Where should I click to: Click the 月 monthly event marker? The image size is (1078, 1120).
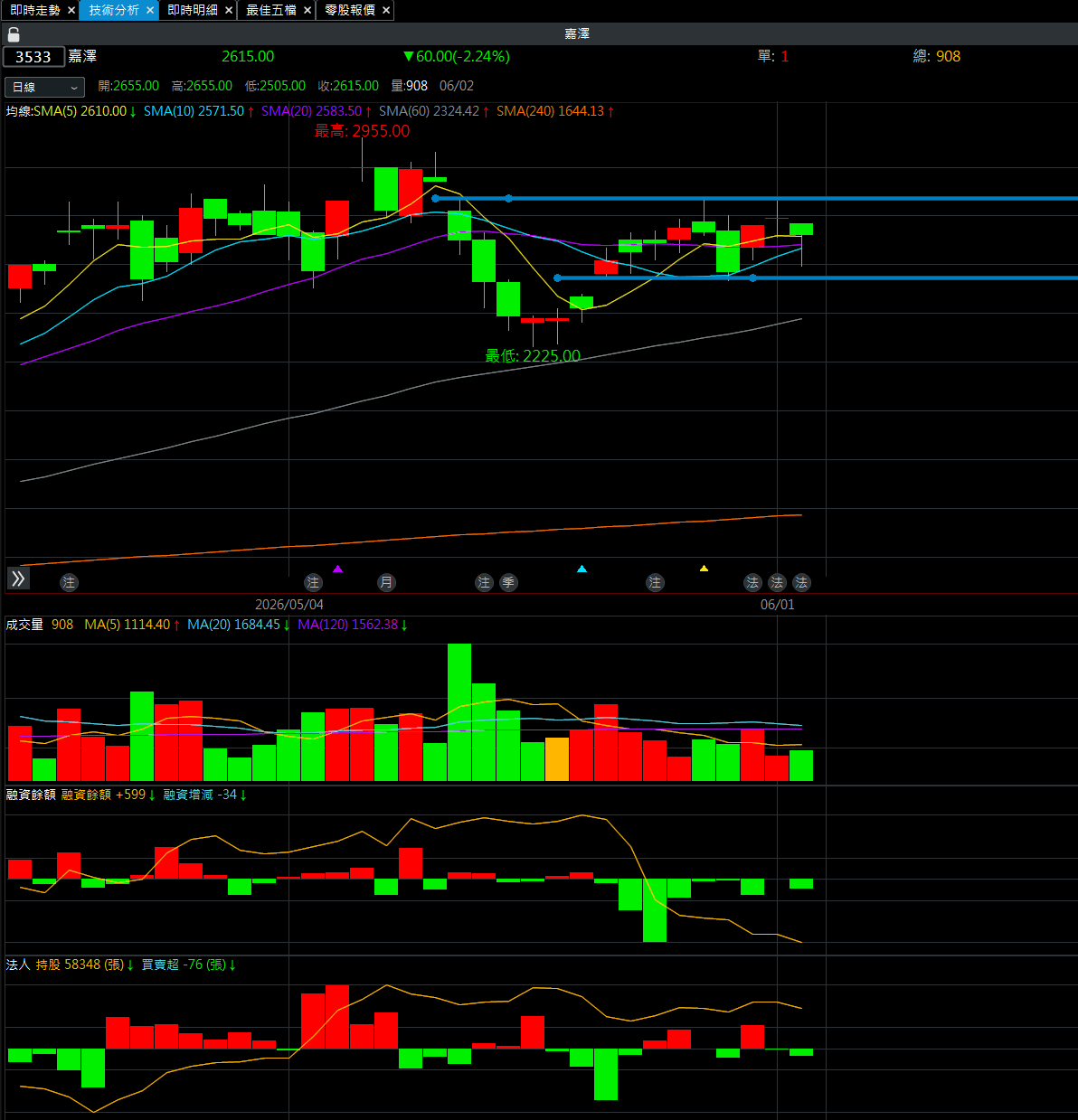(386, 583)
